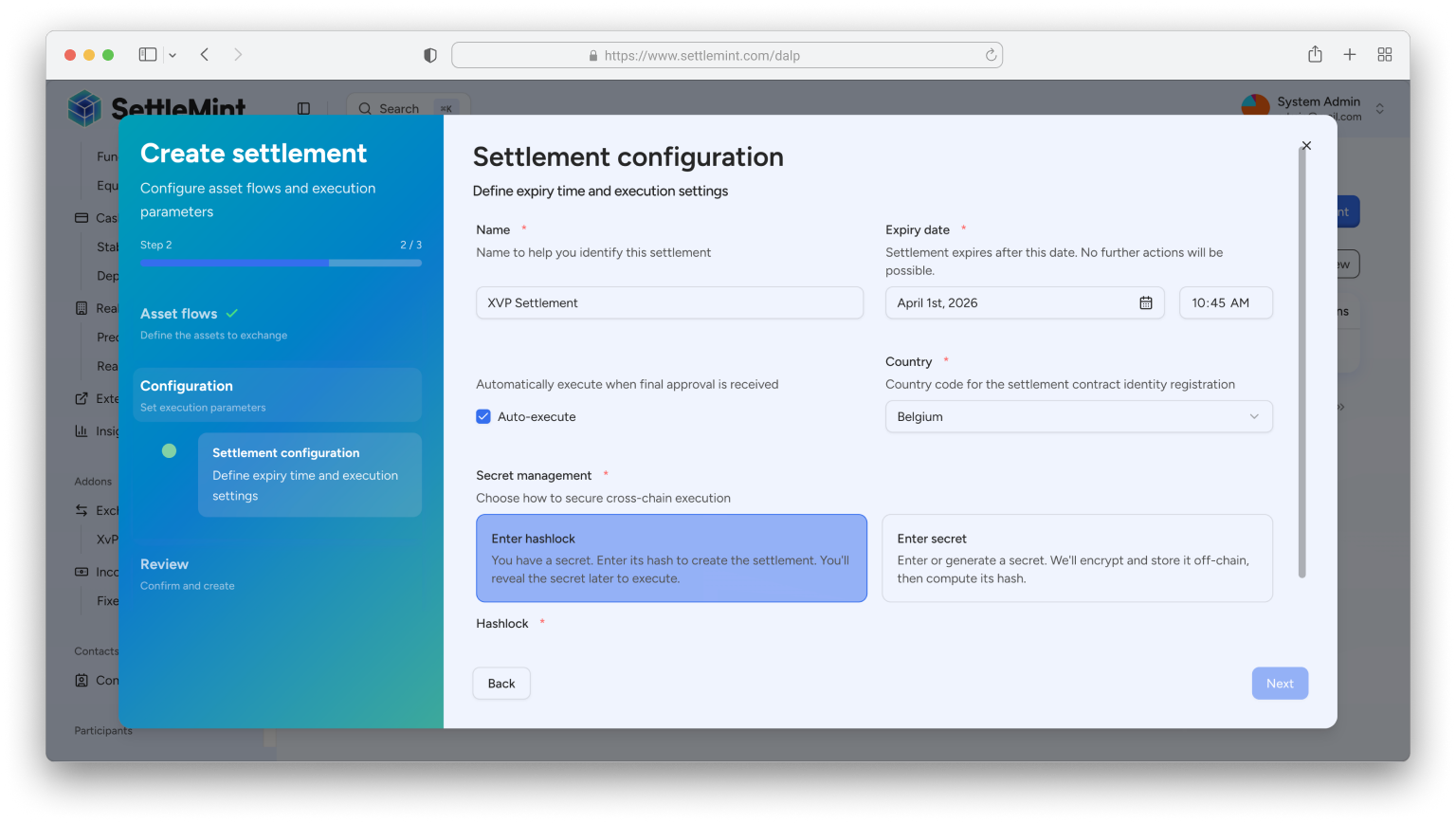
Task: Select the Enter hashlock option
Action: (671, 557)
